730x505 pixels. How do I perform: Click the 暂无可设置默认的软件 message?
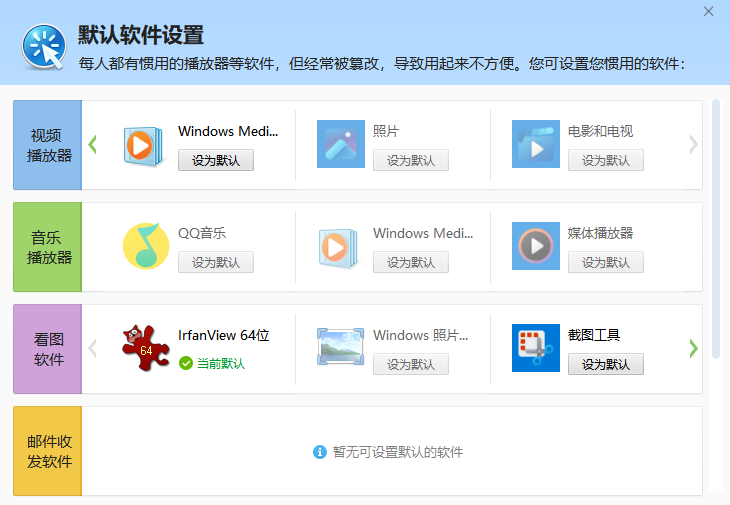coord(398,452)
